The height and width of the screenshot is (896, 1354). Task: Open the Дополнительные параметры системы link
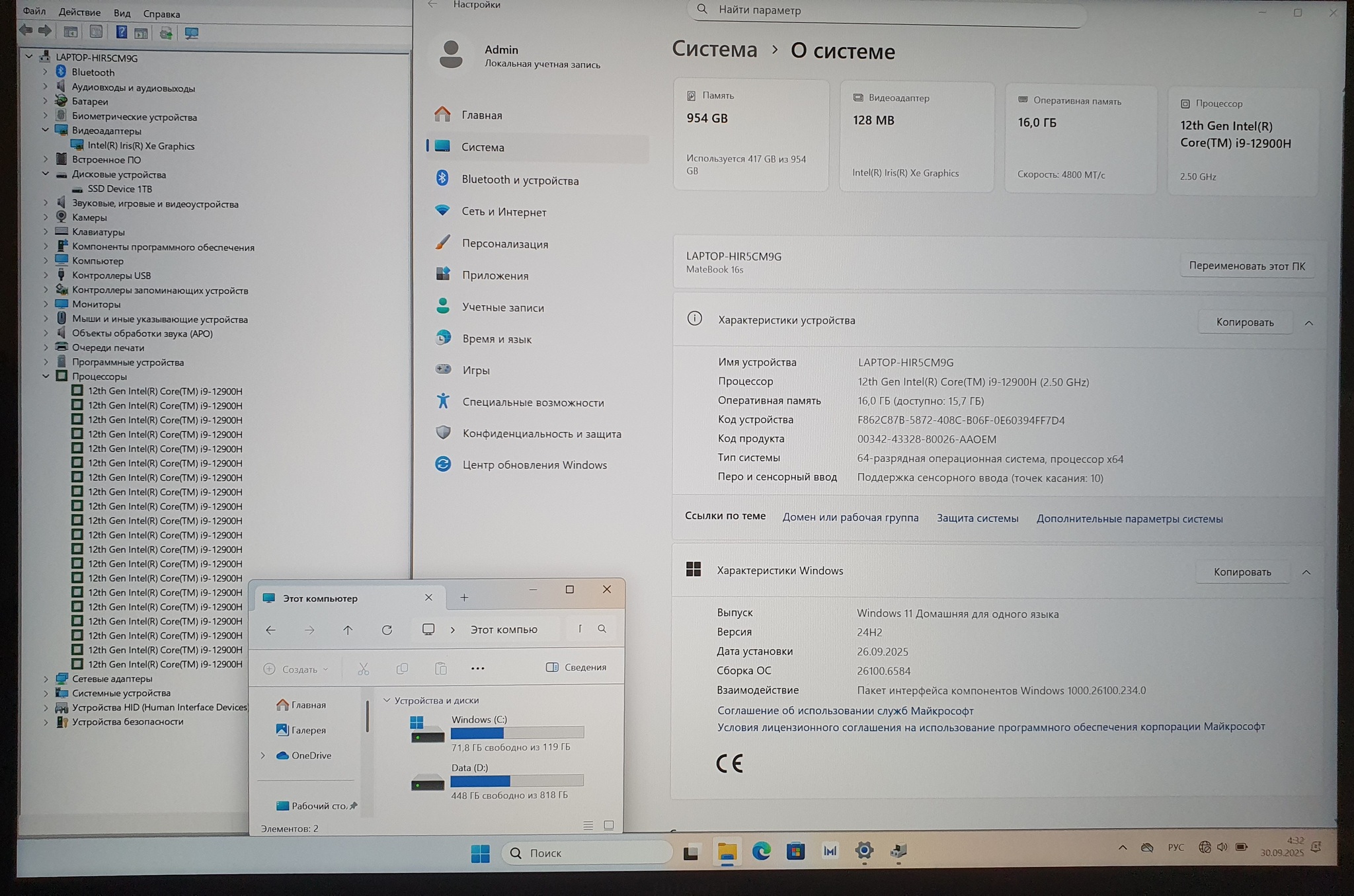tap(1129, 519)
